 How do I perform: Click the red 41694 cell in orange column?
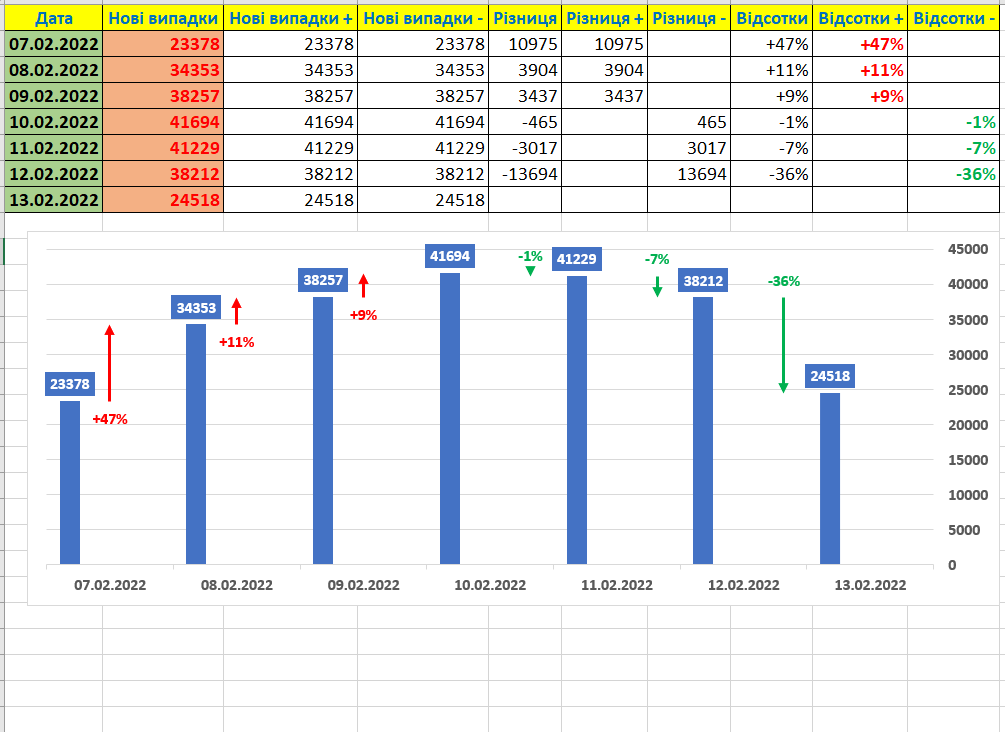[163, 122]
